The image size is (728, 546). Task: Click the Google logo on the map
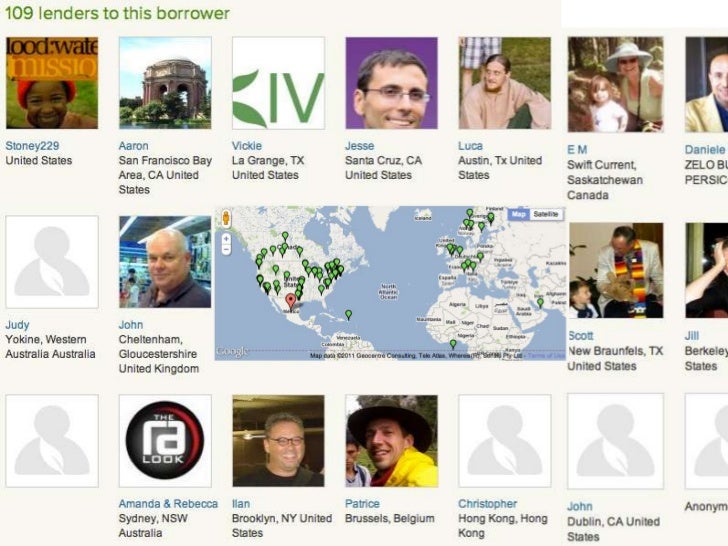[x=232, y=351]
